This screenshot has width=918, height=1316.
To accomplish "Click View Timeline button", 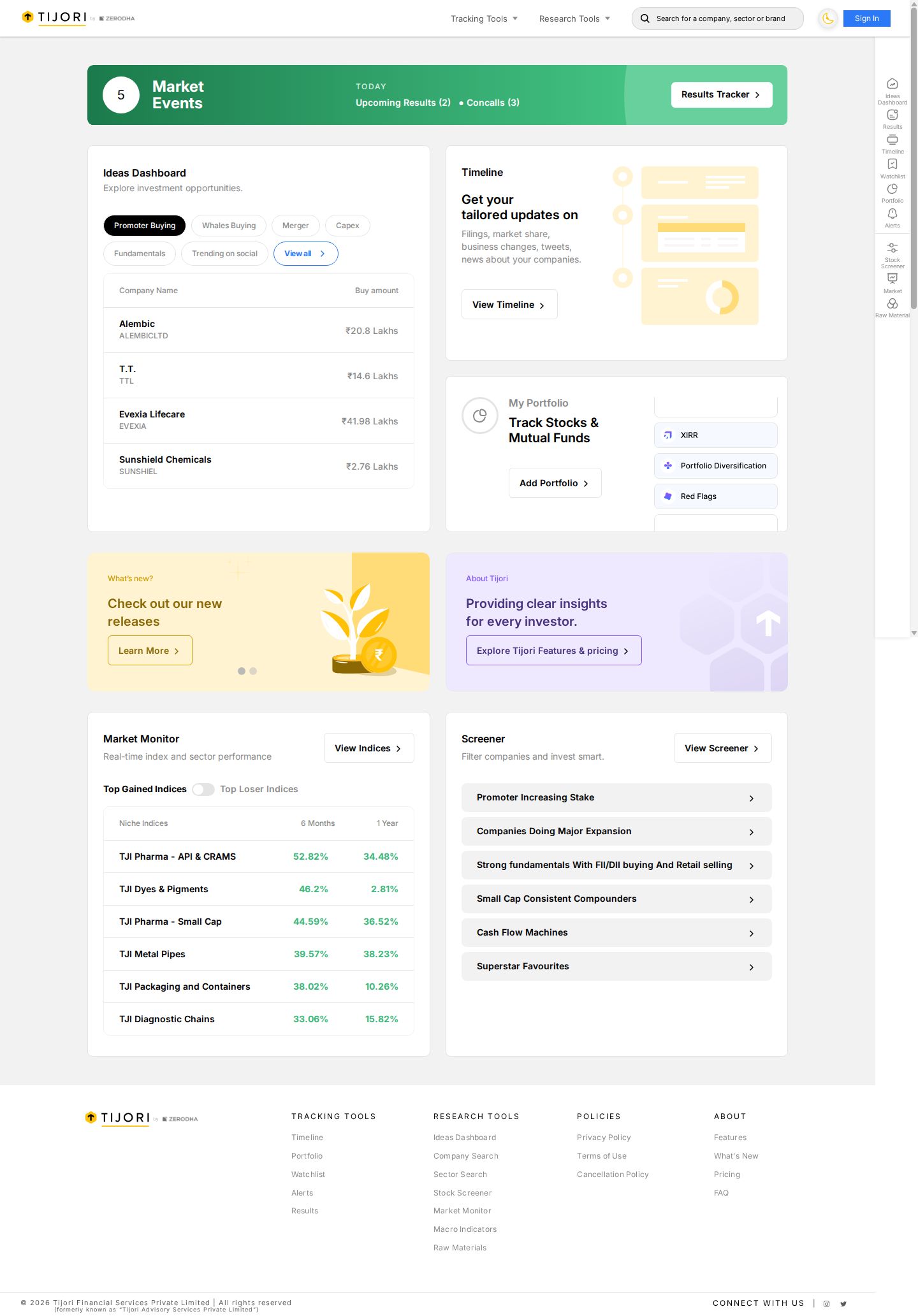I will click(509, 305).
